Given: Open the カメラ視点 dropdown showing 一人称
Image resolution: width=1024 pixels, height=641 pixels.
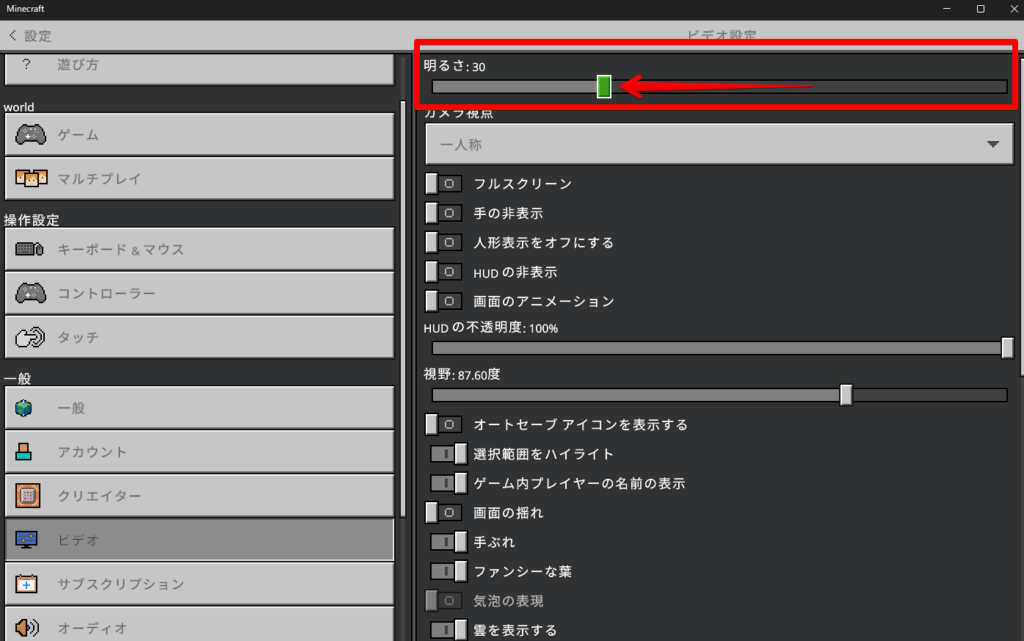Looking at the screenshot, I should pyautogui.click(x=719, y=145).
